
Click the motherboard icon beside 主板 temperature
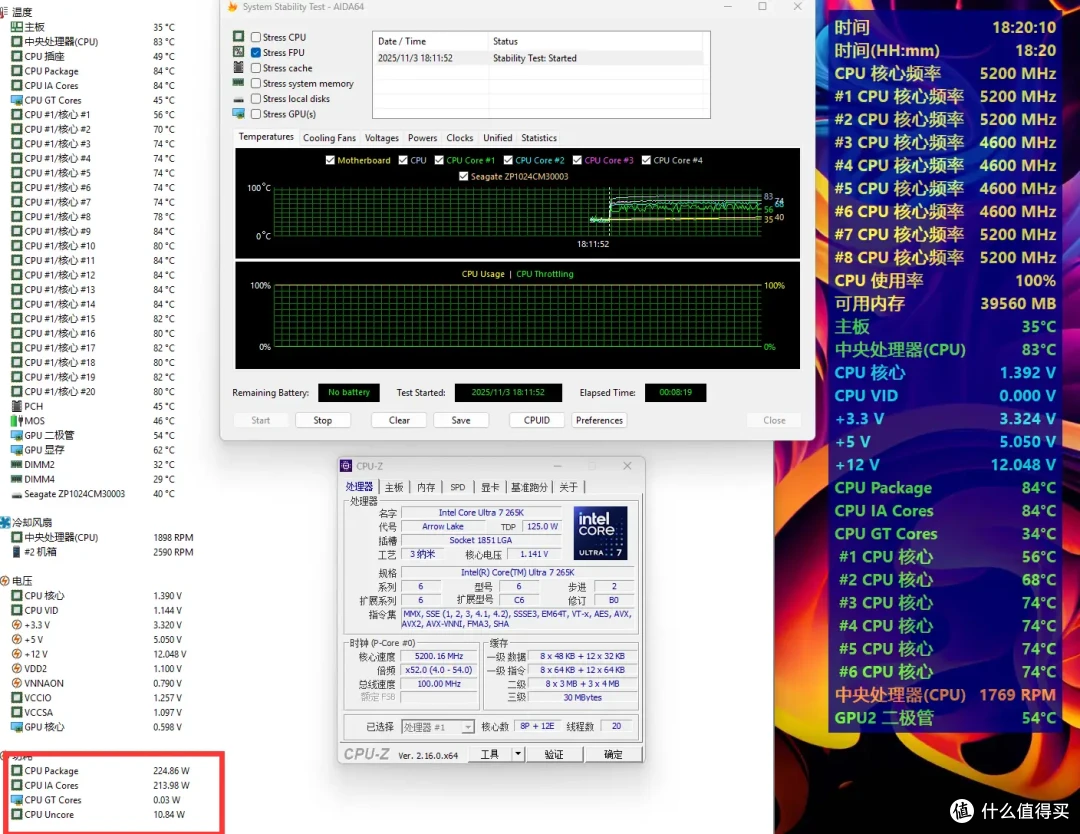[17, 27]
